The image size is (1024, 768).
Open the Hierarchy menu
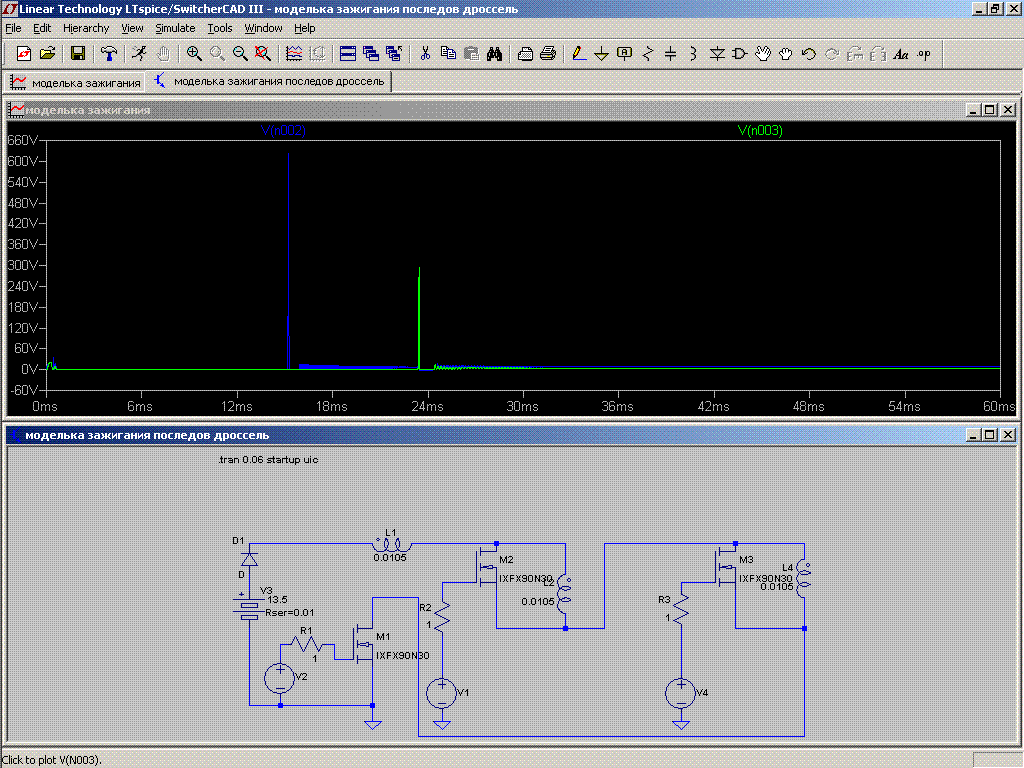tap(86, 28)
